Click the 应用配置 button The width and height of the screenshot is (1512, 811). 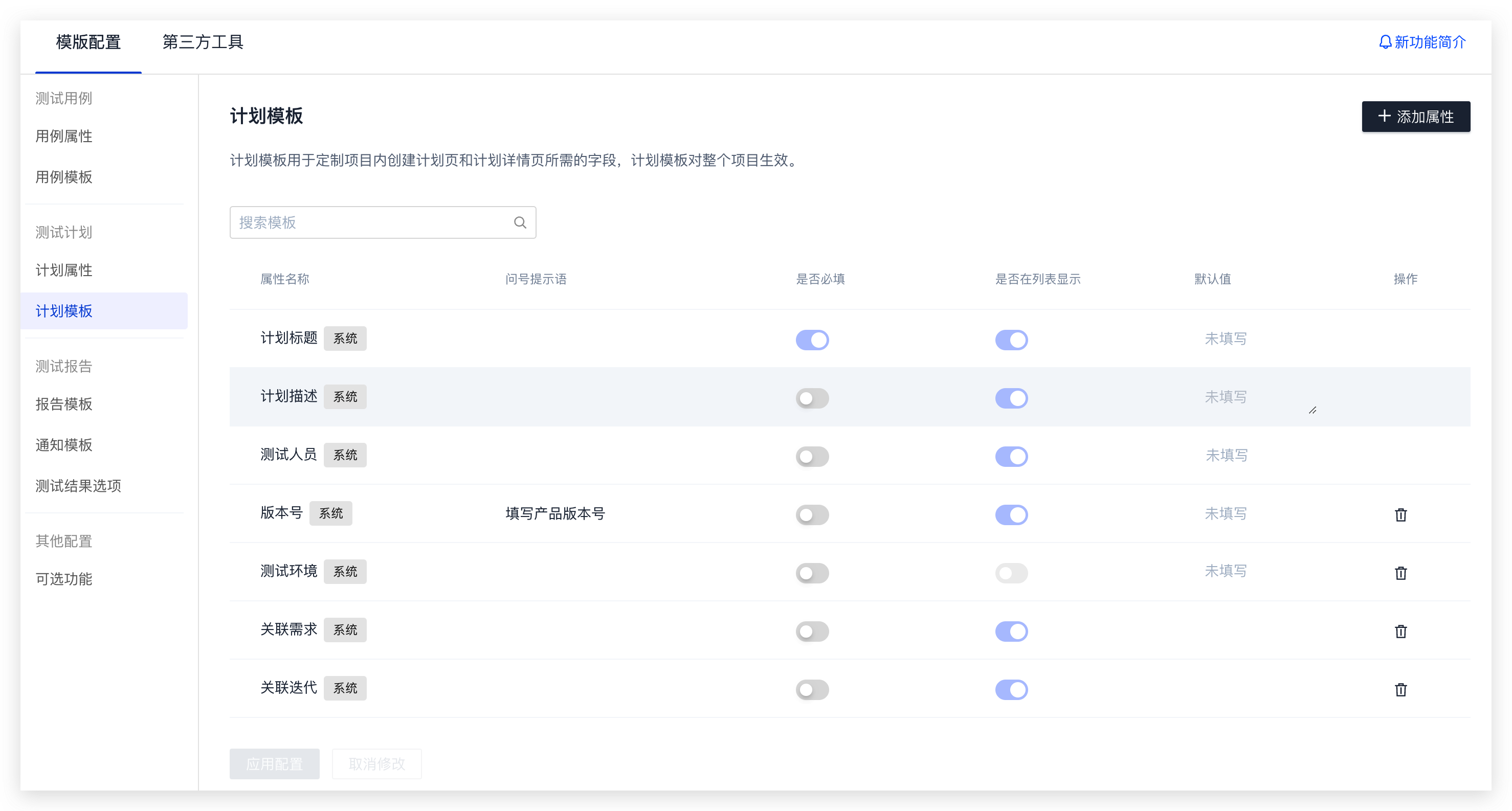[274, 763]
